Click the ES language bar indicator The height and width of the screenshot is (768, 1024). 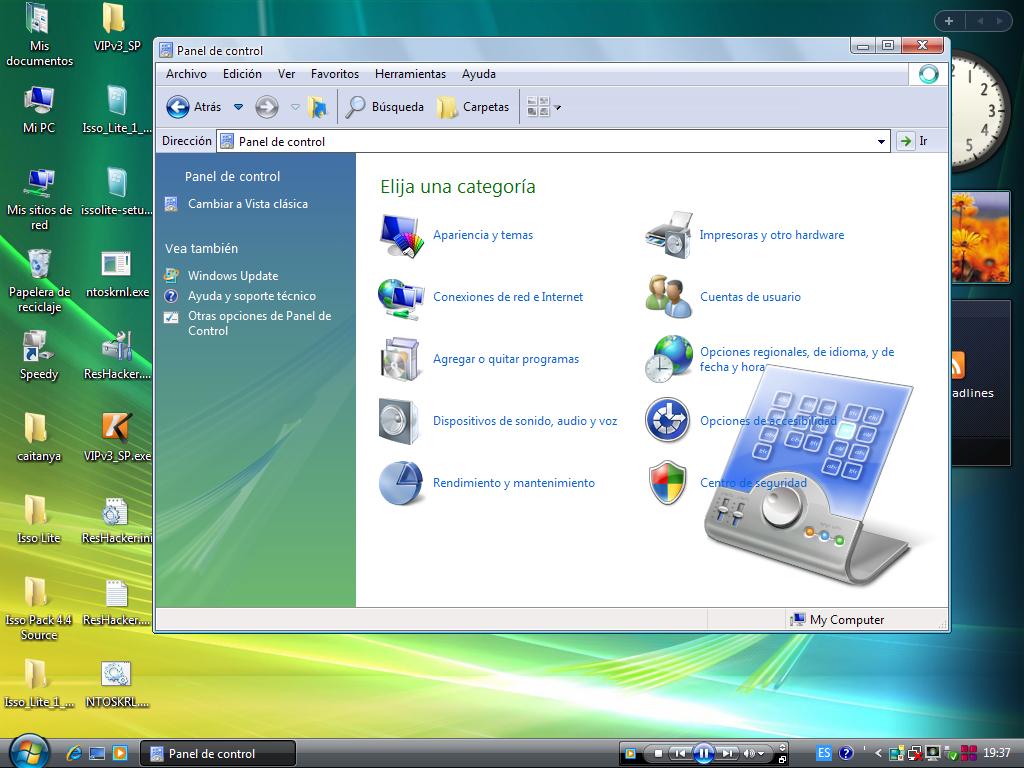pos(824,753)
